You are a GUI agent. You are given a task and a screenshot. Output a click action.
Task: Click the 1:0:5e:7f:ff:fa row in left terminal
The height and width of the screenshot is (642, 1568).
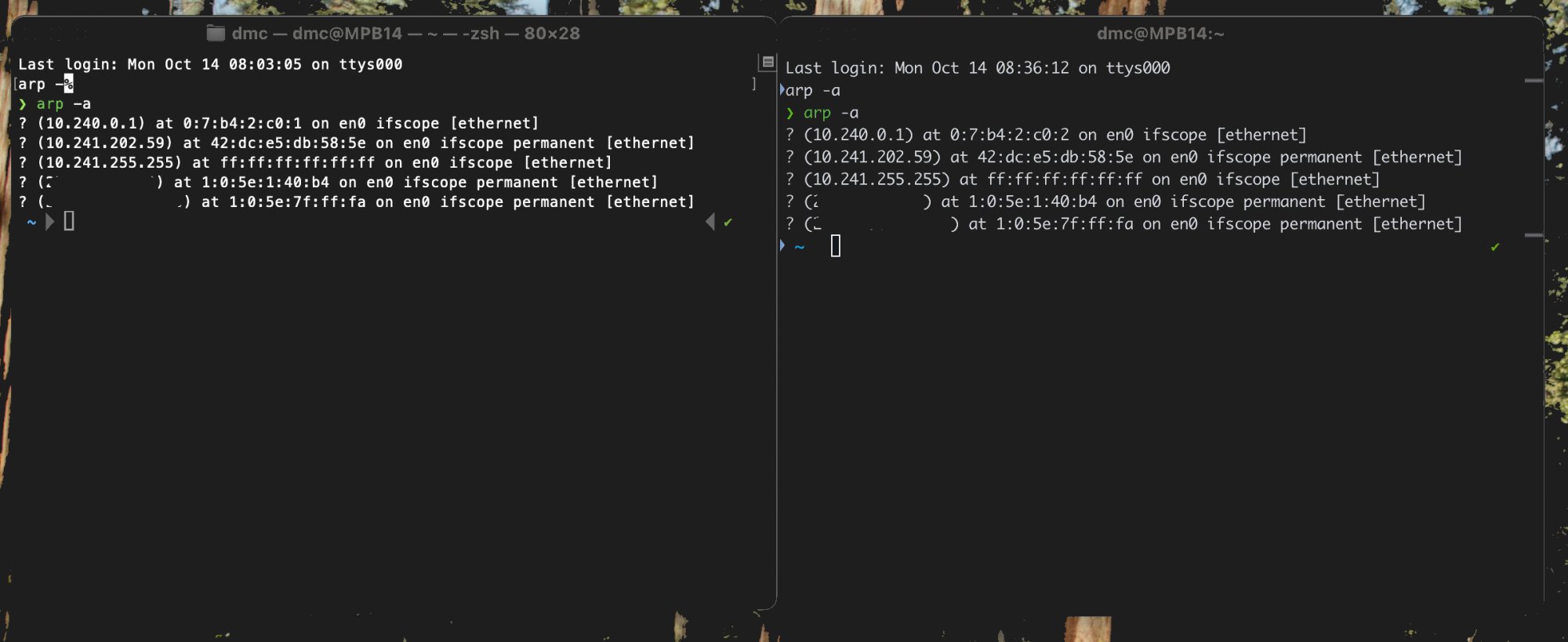point(356,201)
